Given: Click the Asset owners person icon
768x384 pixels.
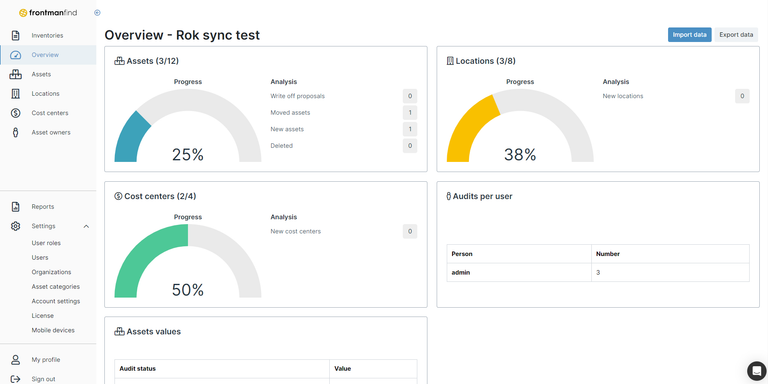Looking at the screenshot, I should [x=16, y=132].
